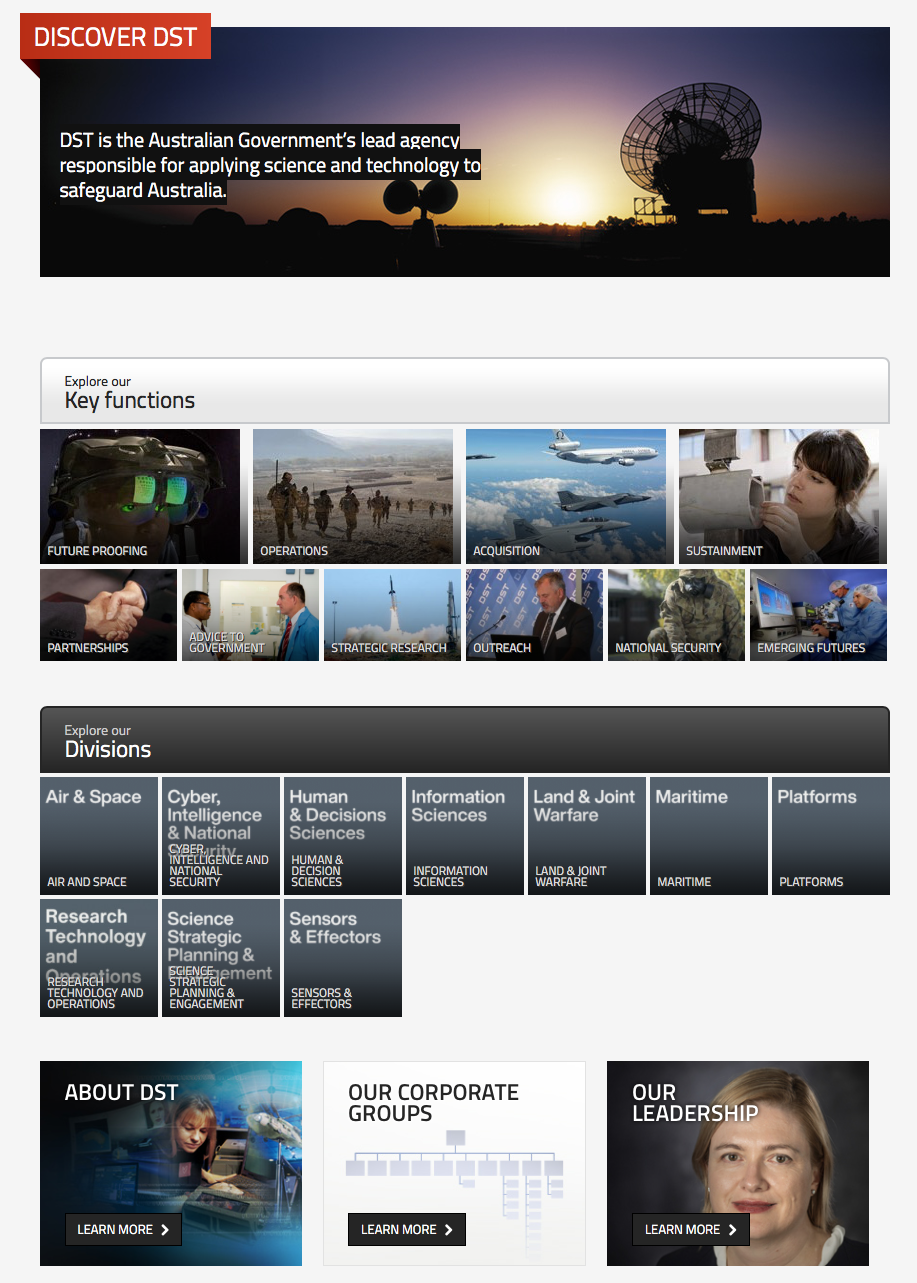Click Learn More under About DST
Screen dimensions: 917x1283
tap(123, 1229)
